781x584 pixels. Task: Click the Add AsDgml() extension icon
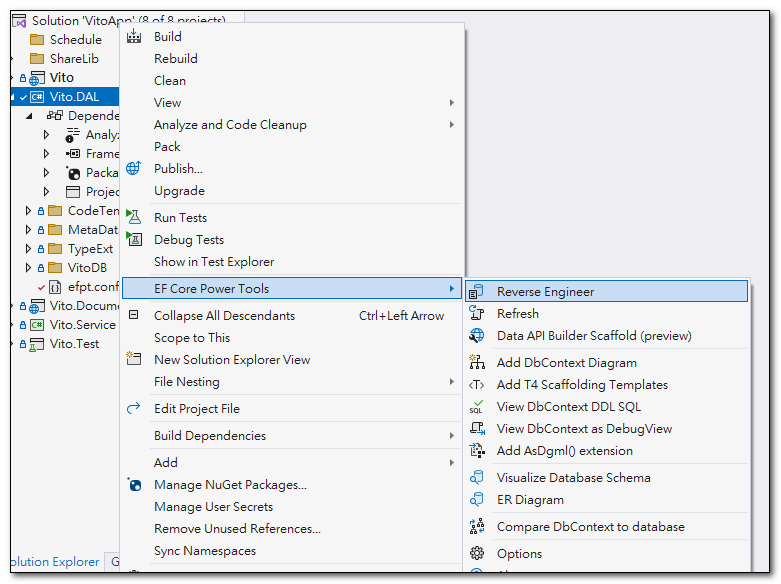[x=477, y=450]
